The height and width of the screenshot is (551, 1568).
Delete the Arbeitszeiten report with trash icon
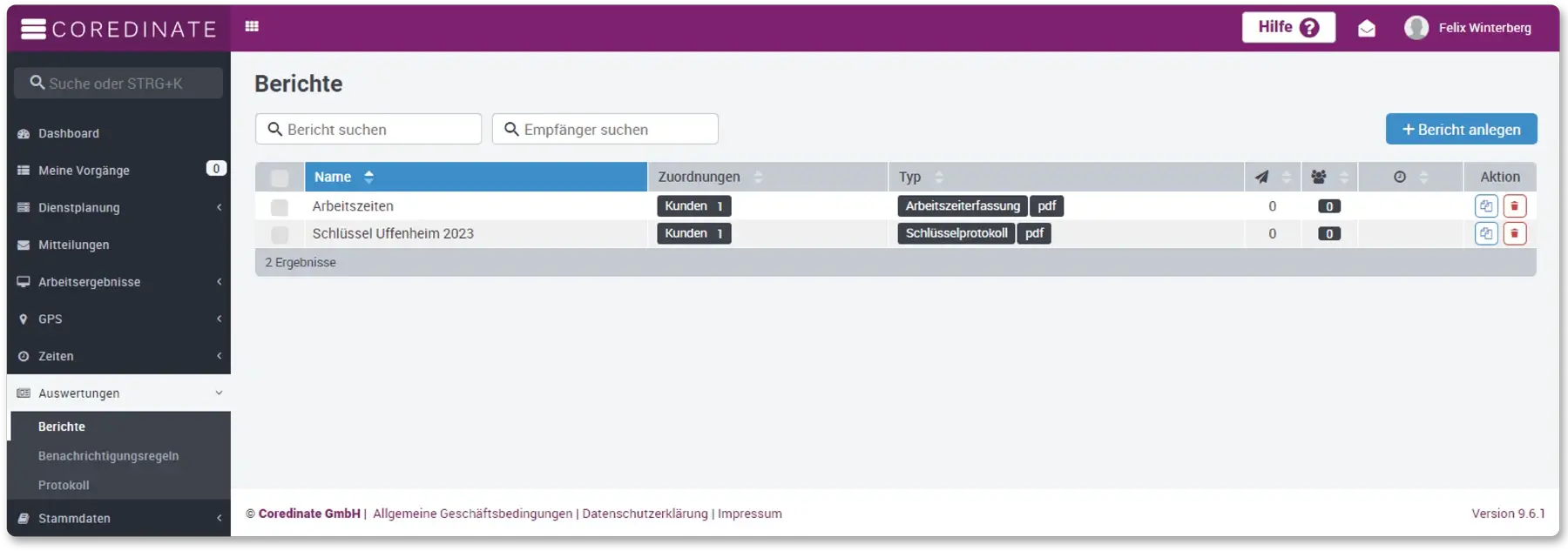1515,206
